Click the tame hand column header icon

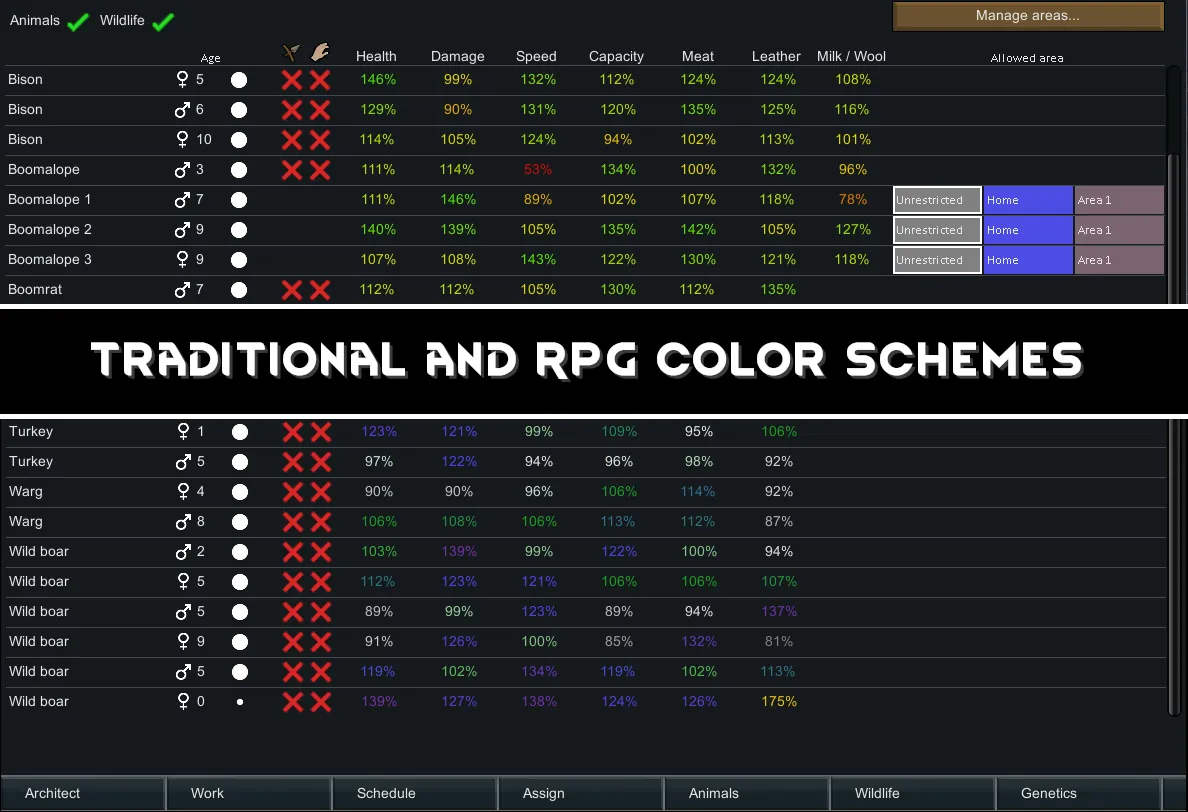[319, 53]
